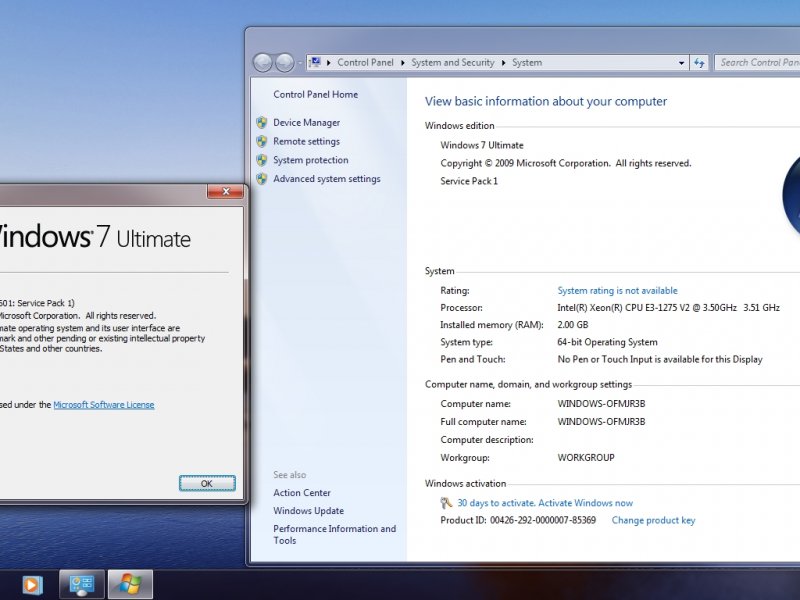Expand the arrow before Control Panel breadcrumb

tap(329, 63)
